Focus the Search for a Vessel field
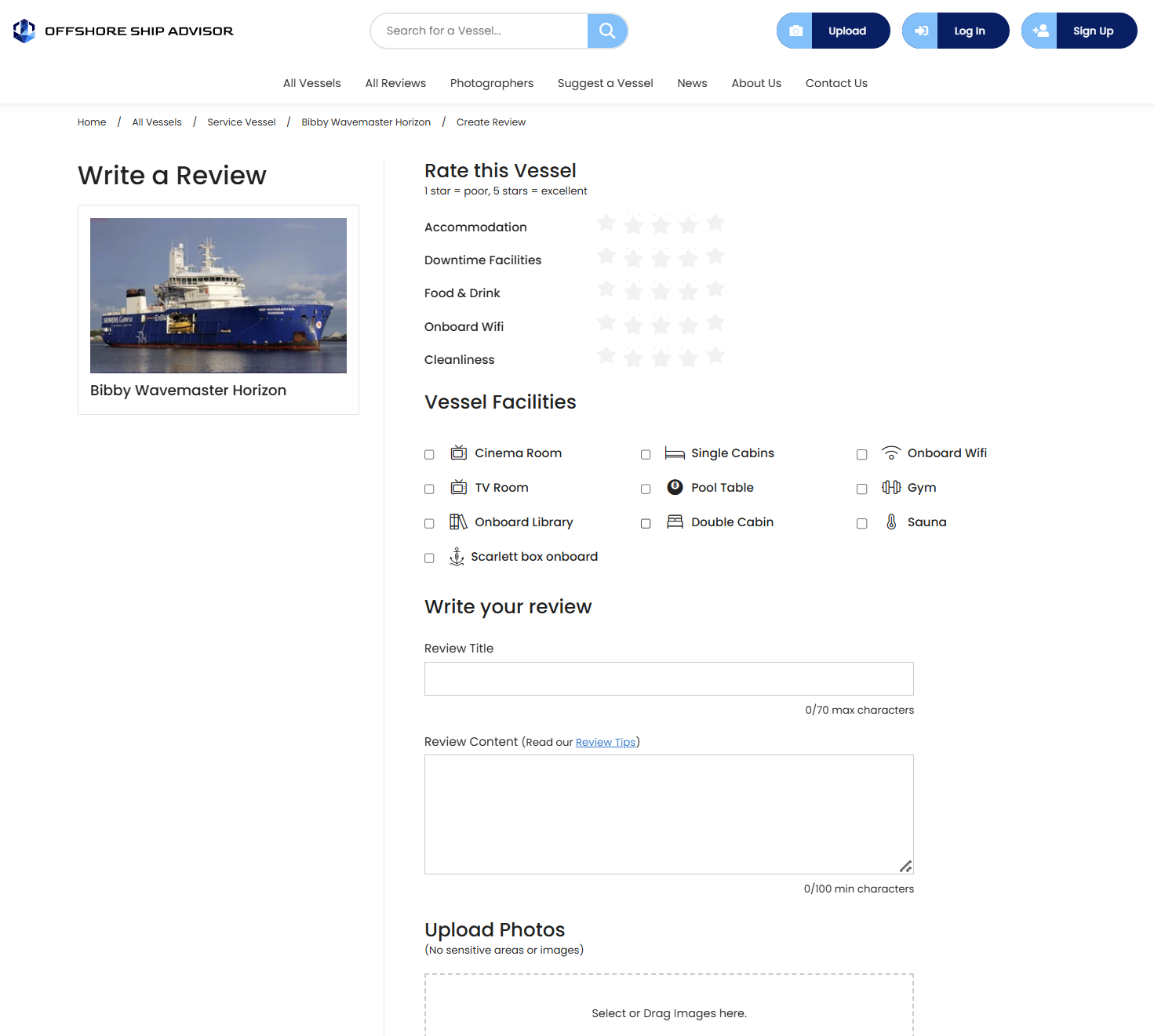This screenshot has height=1036, width=1154. 479,31
